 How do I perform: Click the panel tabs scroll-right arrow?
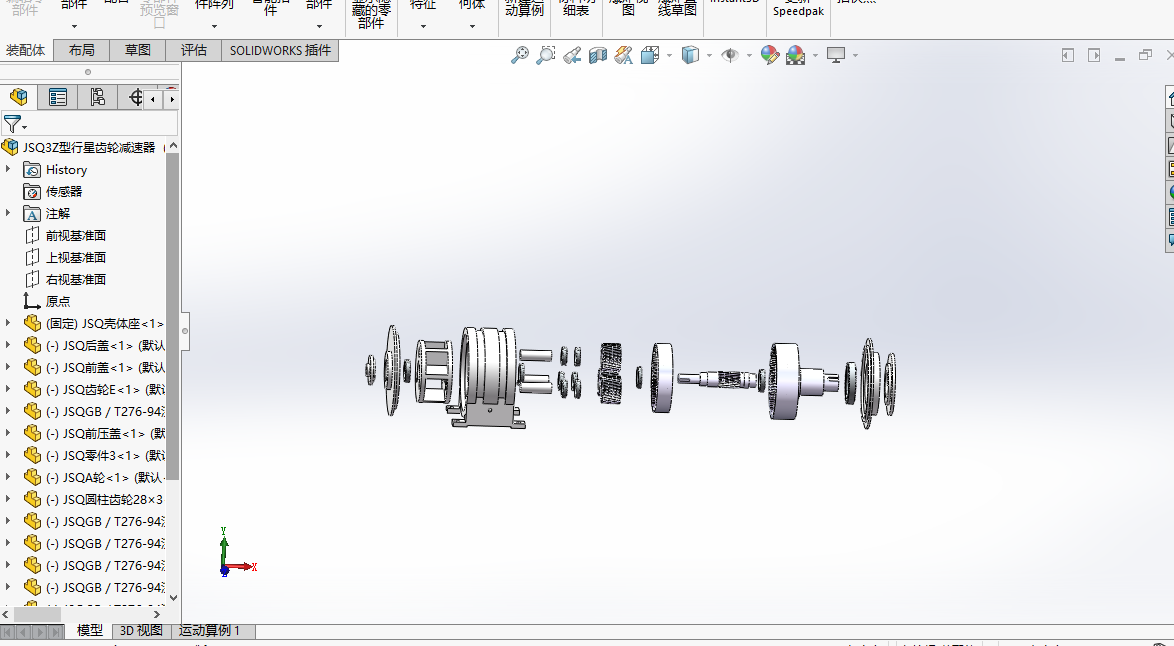click(171, 99)
